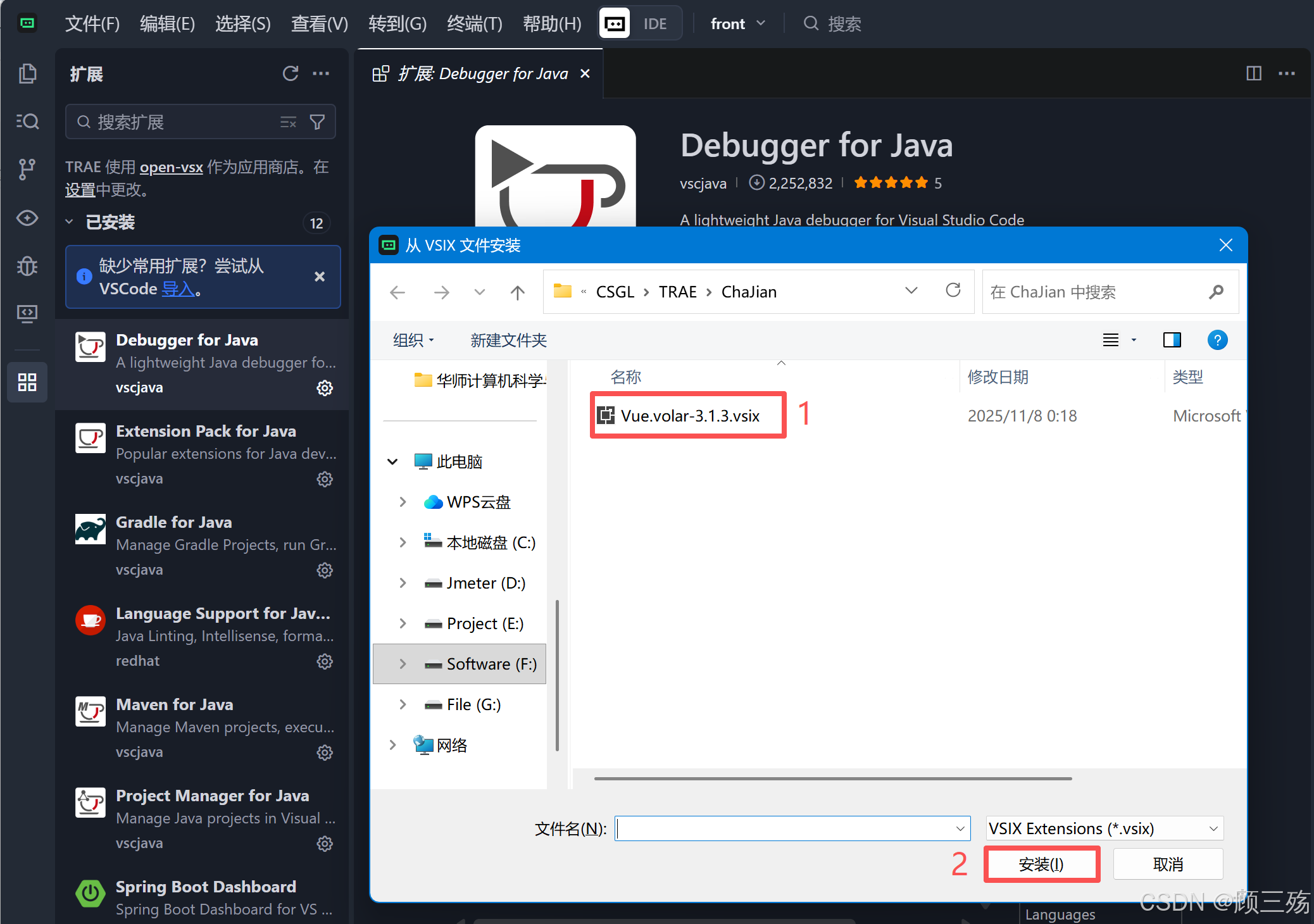This screenshot has width=1314, height=924.
Task: Open gear settings for Debugger for Java
Action: [325, 388]
